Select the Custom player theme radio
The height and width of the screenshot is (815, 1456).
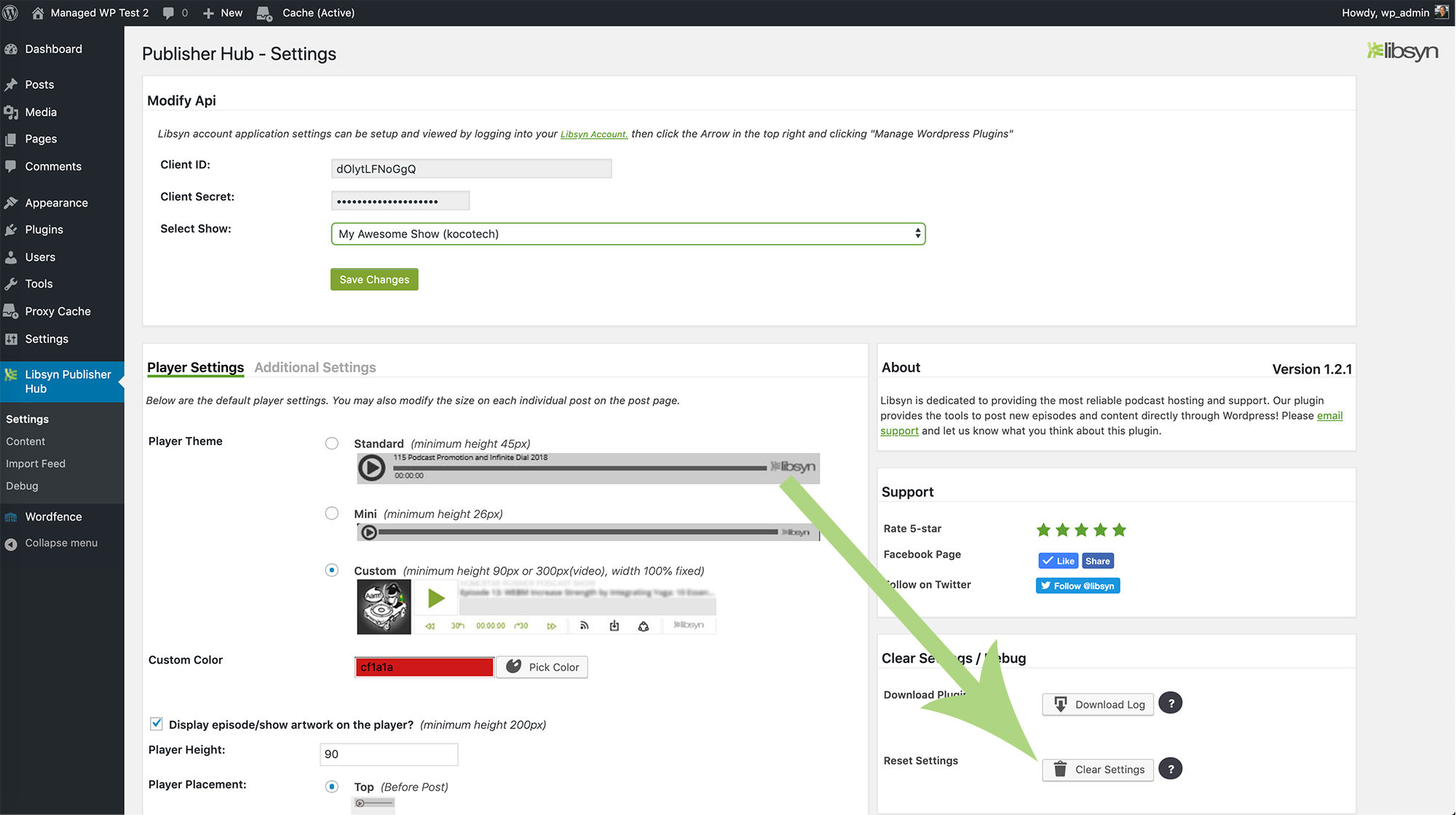click(x=332, y=570)
